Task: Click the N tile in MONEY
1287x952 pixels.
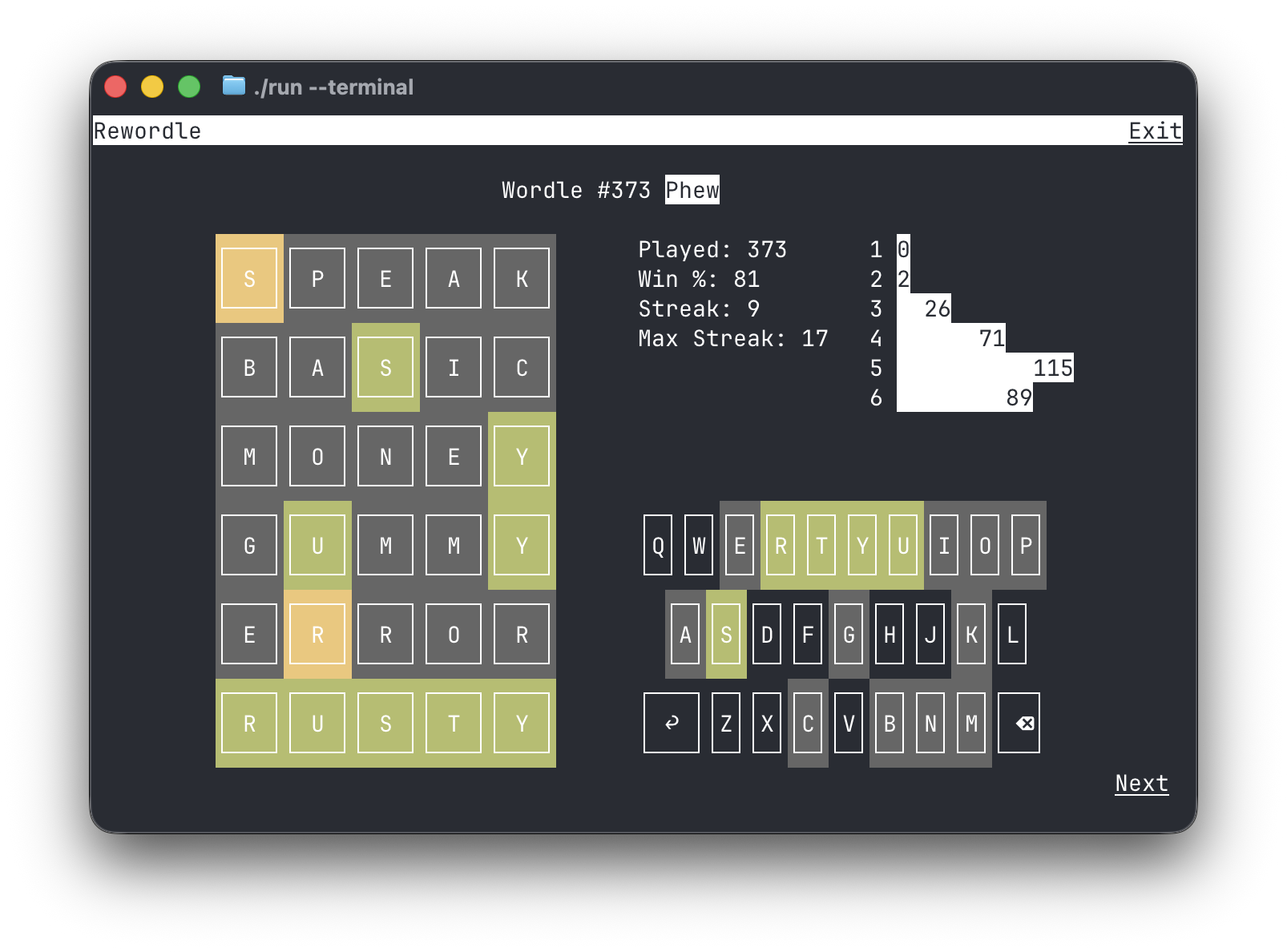Action: tap(385, 456)
